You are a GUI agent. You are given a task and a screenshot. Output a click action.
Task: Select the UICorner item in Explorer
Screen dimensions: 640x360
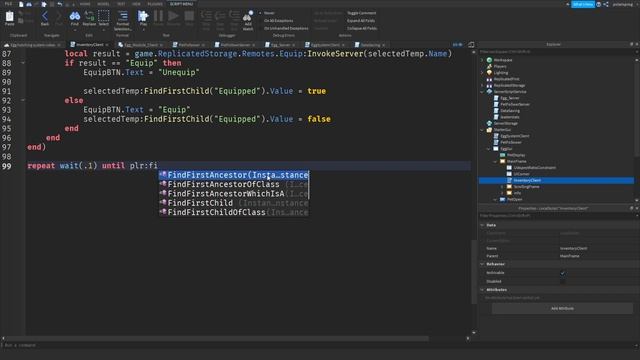point(521,174)
